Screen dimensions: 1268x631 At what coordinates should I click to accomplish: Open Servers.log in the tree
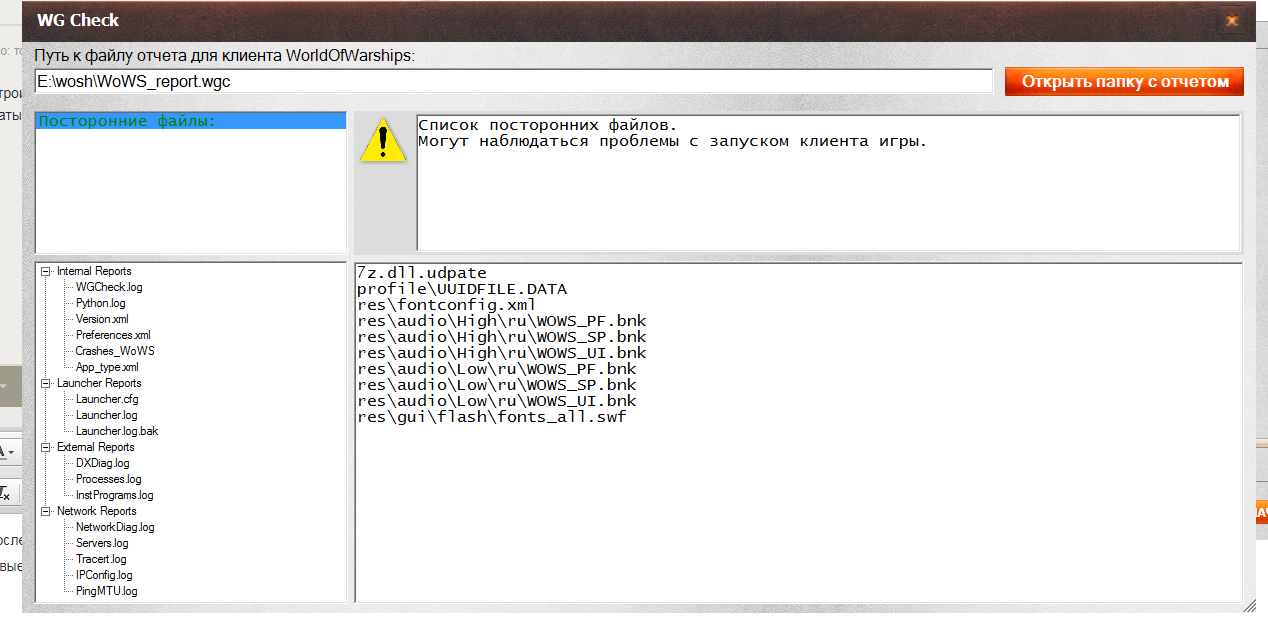pyautogui.click(x=102, y=543)
